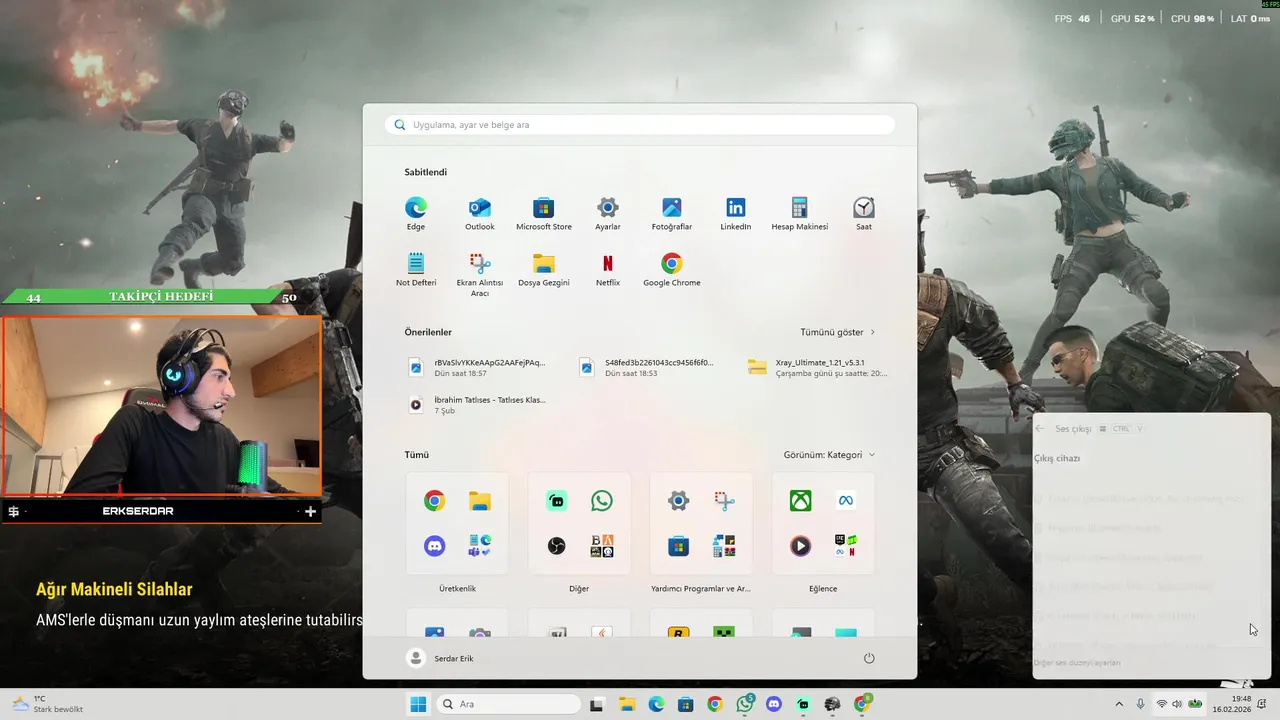Image resolution: width=1280 pixels, height=720 pixels.
Task: Open WhatsApp inside the Diğer group
Action: [x=602, y=501]
